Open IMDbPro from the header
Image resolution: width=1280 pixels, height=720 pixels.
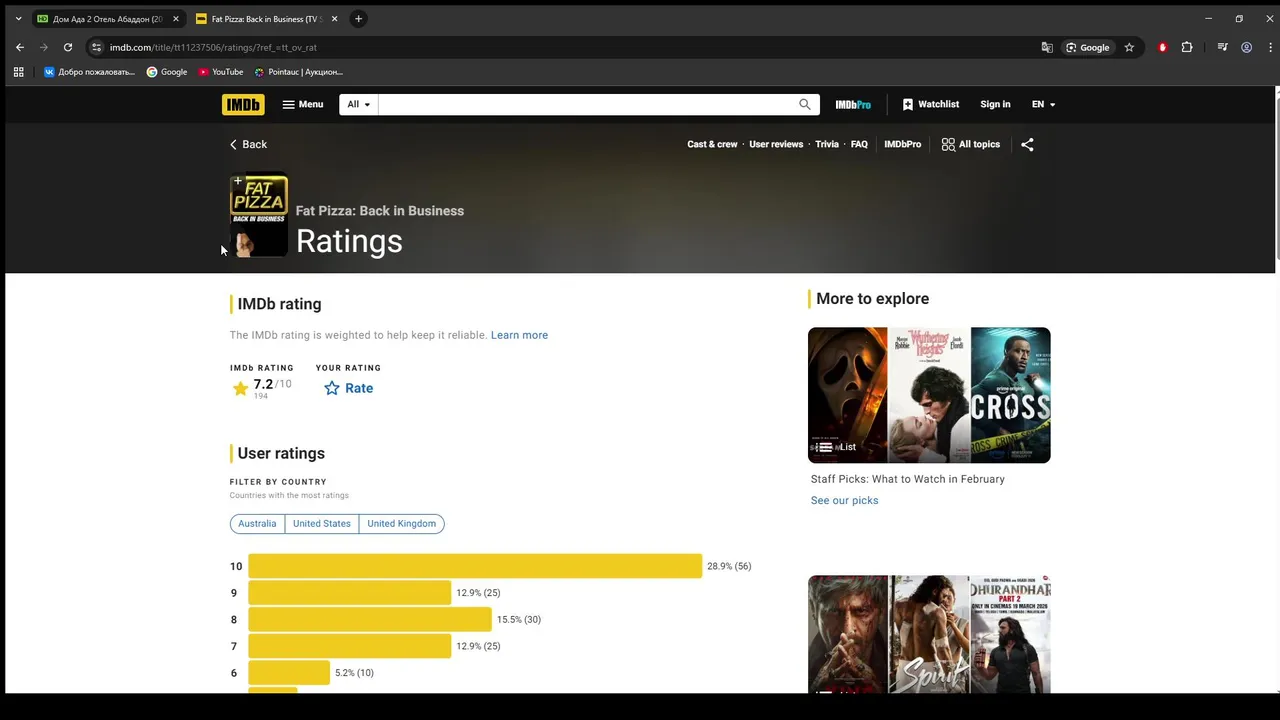click(853, 104)
